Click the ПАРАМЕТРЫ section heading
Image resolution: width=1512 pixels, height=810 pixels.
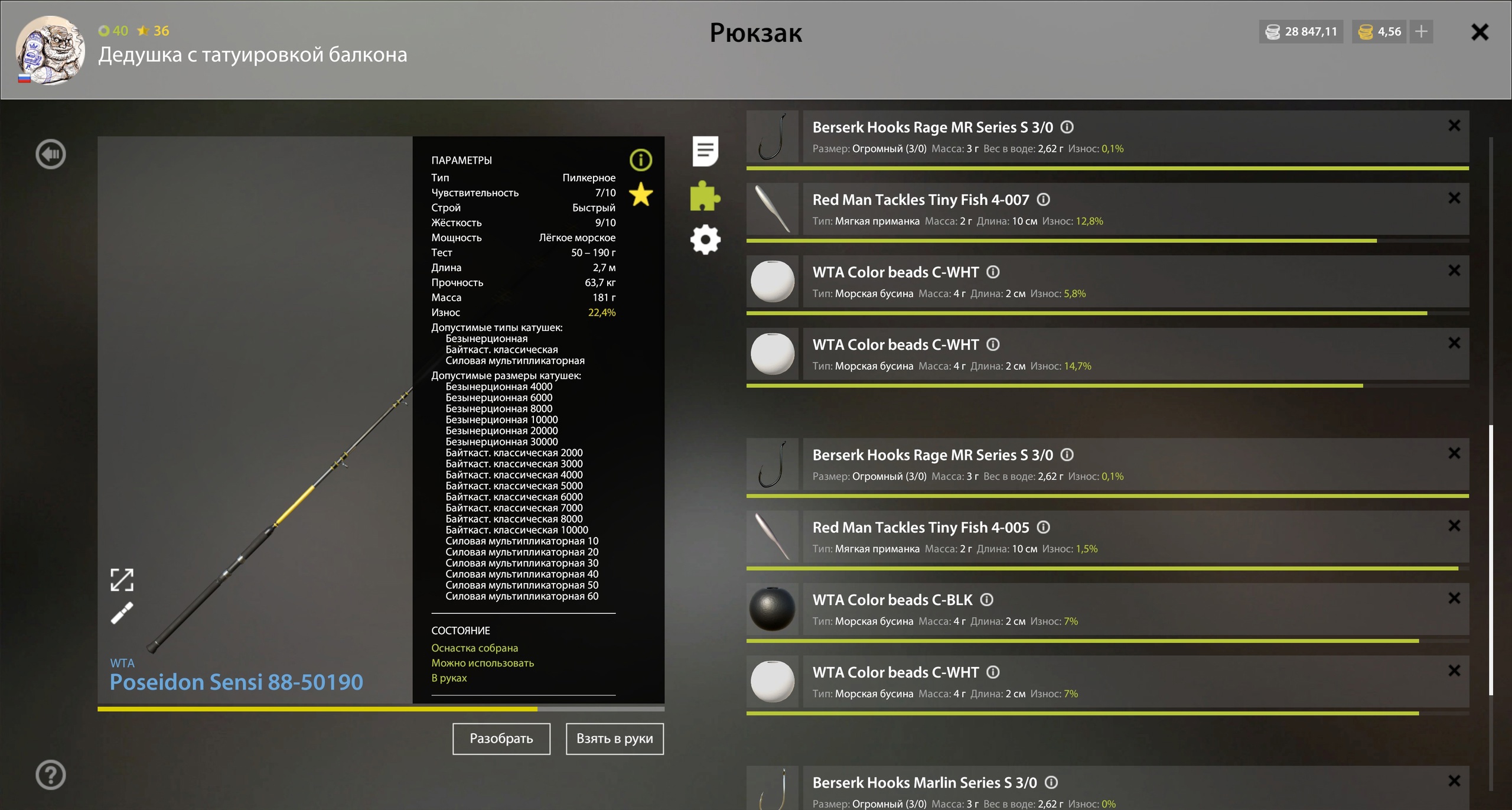click(x=461, y=161)
